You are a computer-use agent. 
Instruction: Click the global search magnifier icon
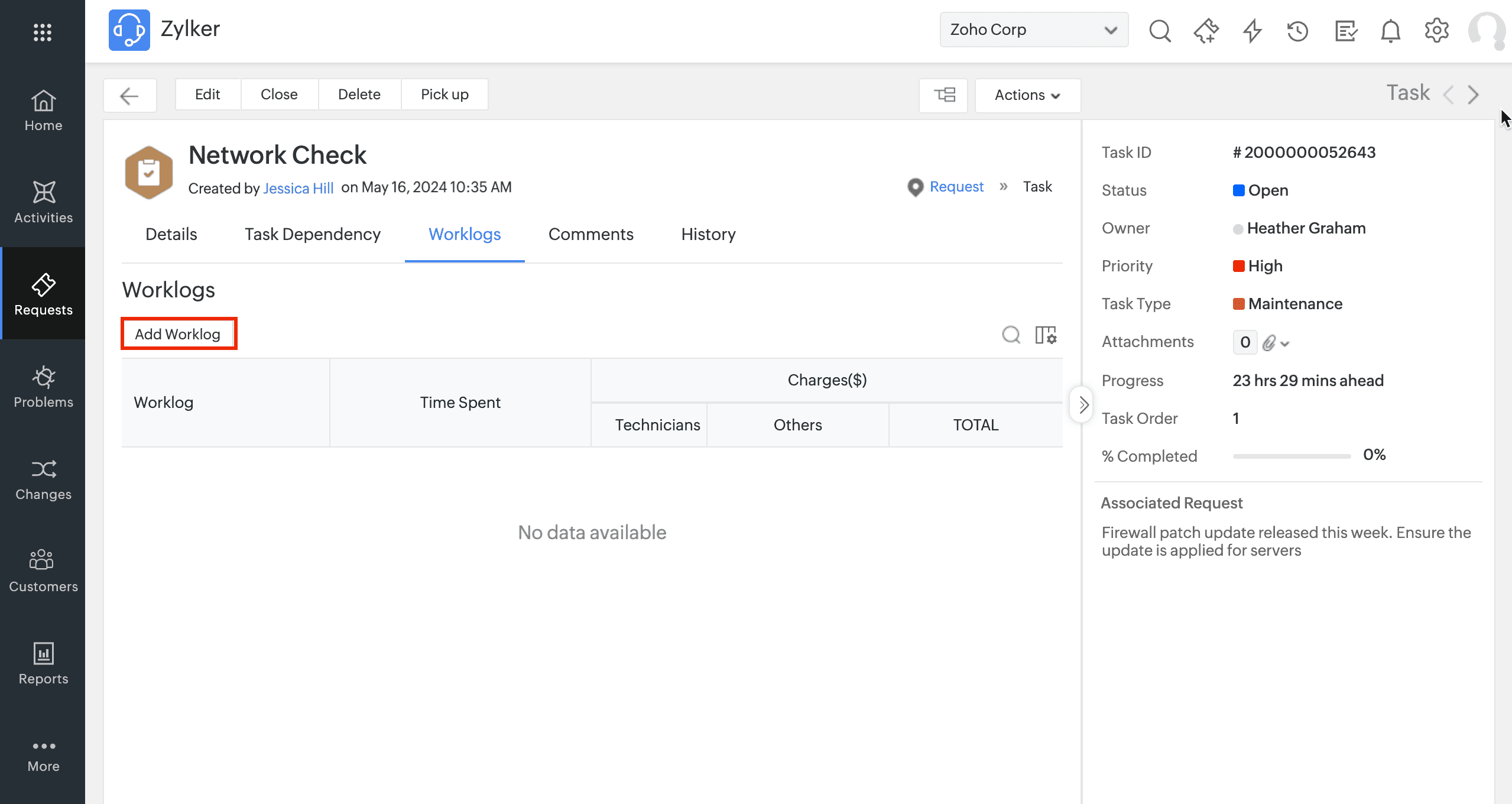pos(1159,30)
